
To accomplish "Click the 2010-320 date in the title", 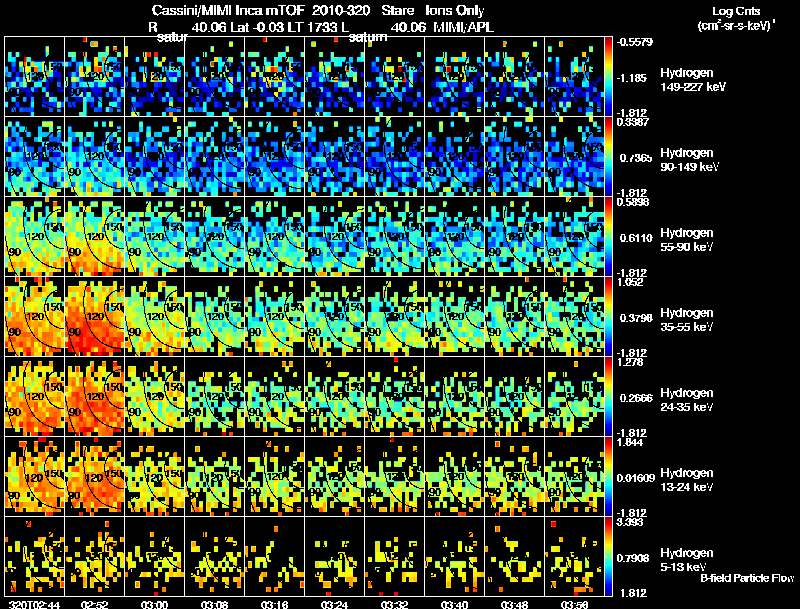I will 341,10.
